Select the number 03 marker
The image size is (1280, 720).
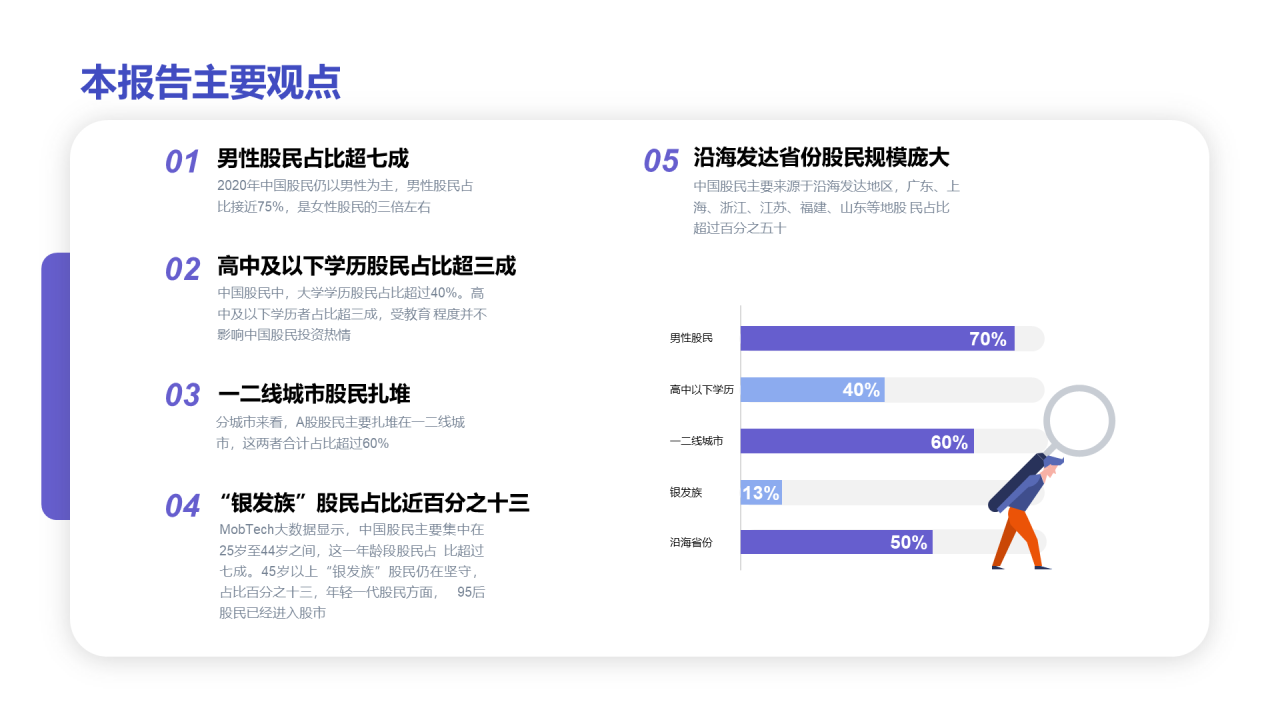tap(183, 395)
